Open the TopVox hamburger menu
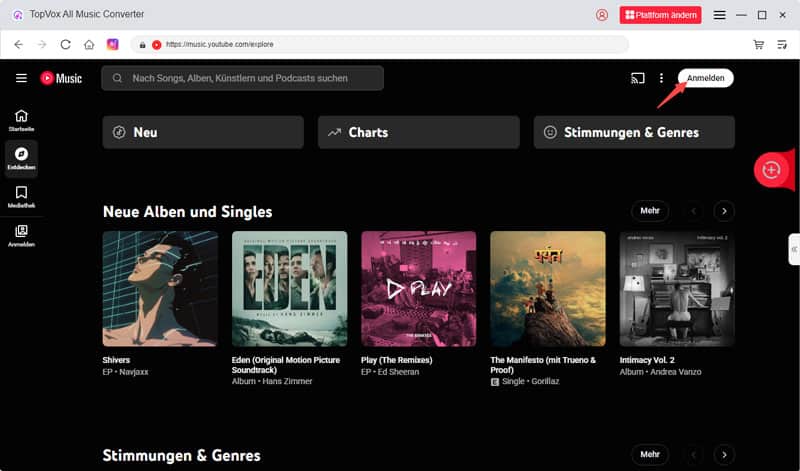This screenshot has width=800, height=471. (x=719, y=15)
